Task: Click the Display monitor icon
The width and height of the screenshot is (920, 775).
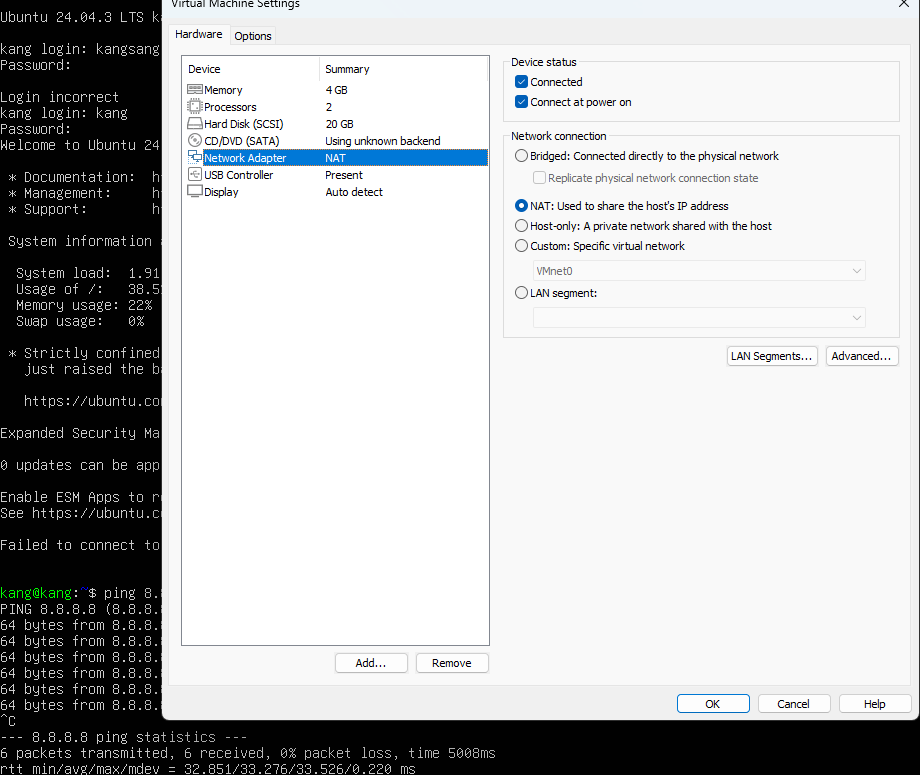Action: click(x=195, y=191)
